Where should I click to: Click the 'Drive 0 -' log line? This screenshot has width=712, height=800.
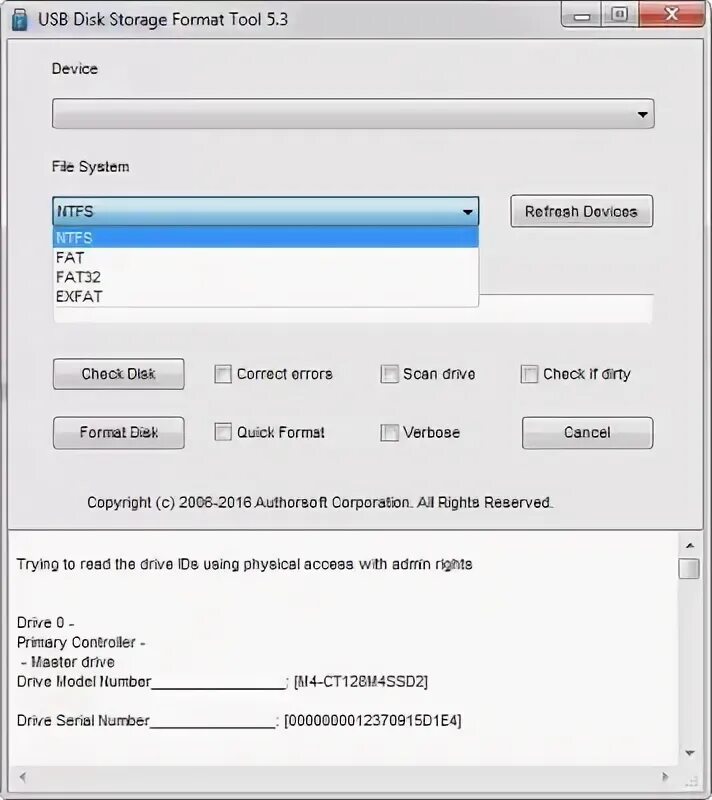click(x=45, y=623)
